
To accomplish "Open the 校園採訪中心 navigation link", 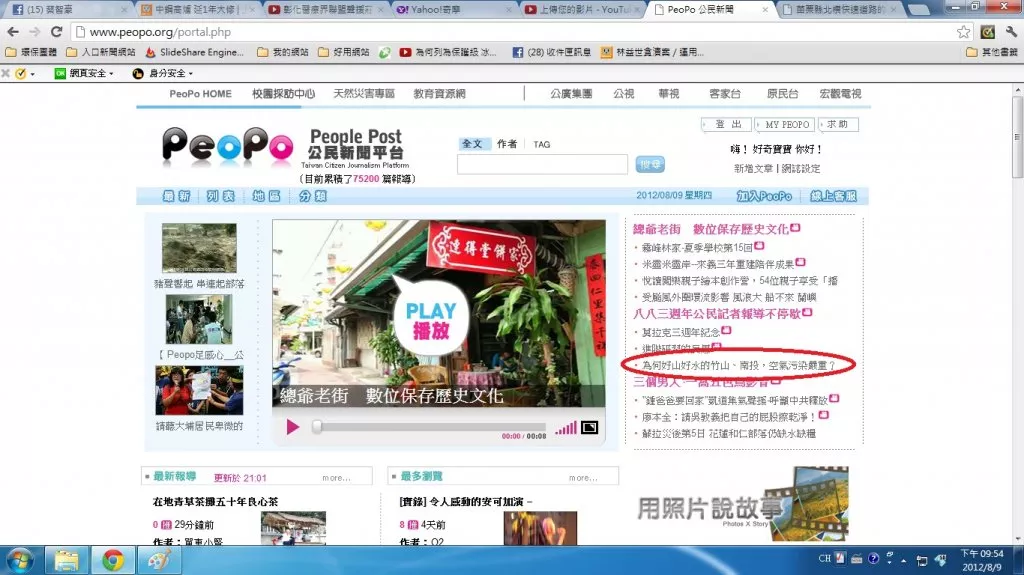I will pos(283,93).
